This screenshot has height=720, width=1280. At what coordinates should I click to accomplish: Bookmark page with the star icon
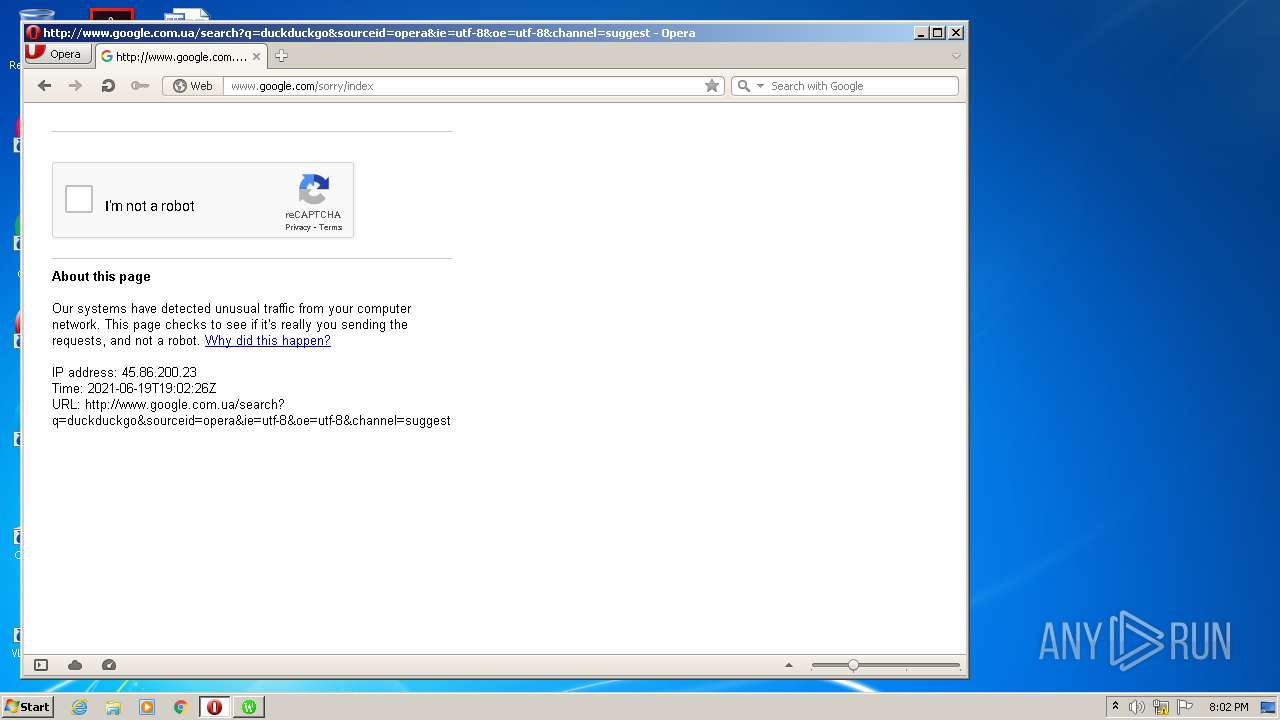(712, 86)
